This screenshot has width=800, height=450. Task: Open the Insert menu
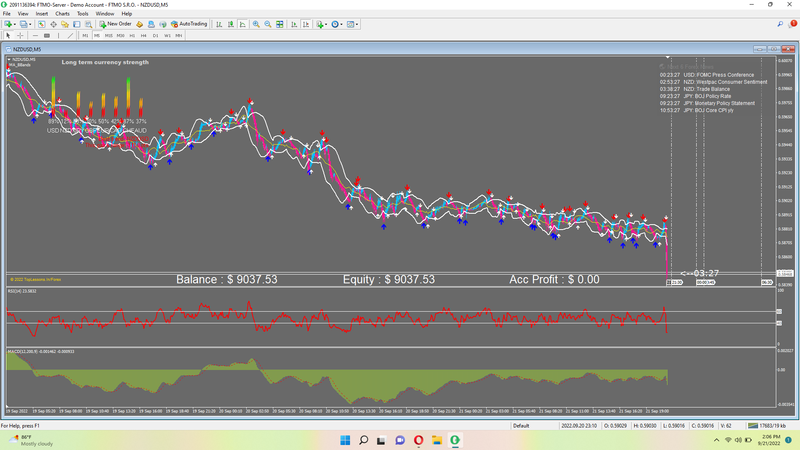tap(42, 14)
